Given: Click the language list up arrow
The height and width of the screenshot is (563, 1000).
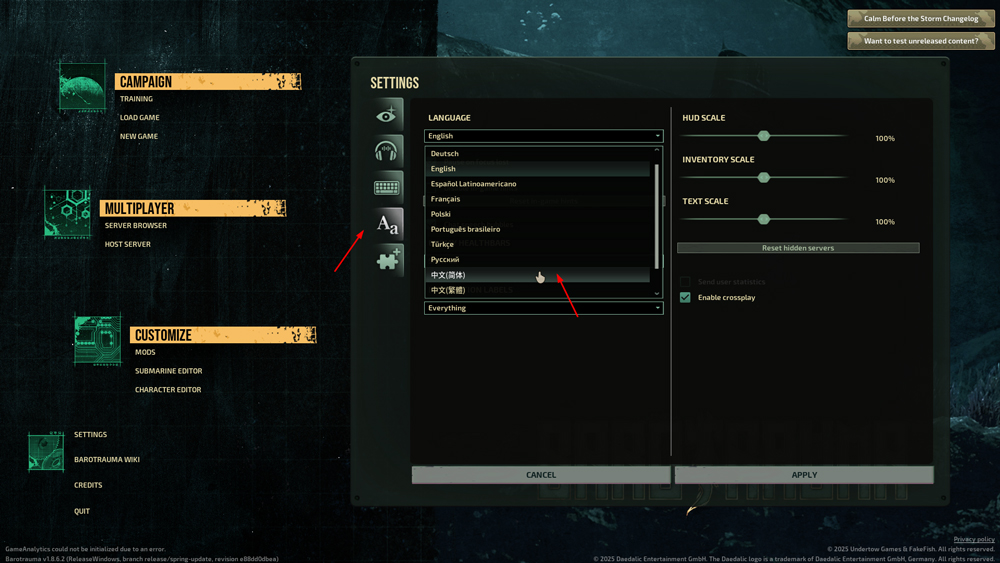Looking at the screenshot, I should (657, 150).
